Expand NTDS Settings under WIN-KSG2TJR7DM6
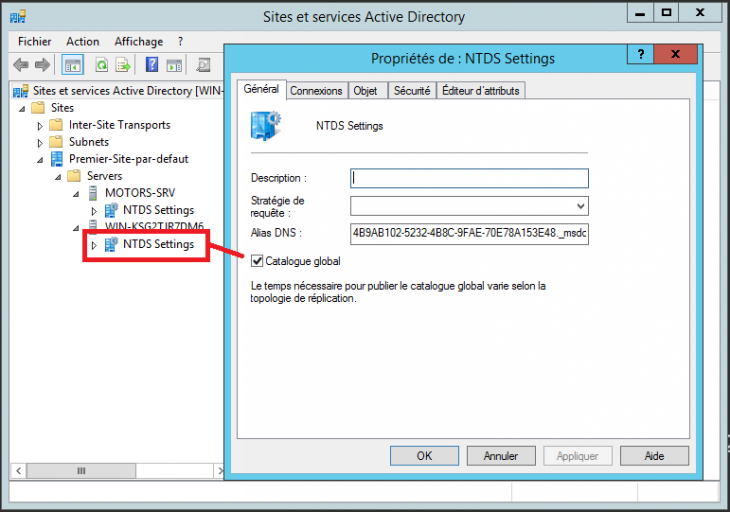The height and width of the screenshot is (512, 730). (x=94, y=245)
